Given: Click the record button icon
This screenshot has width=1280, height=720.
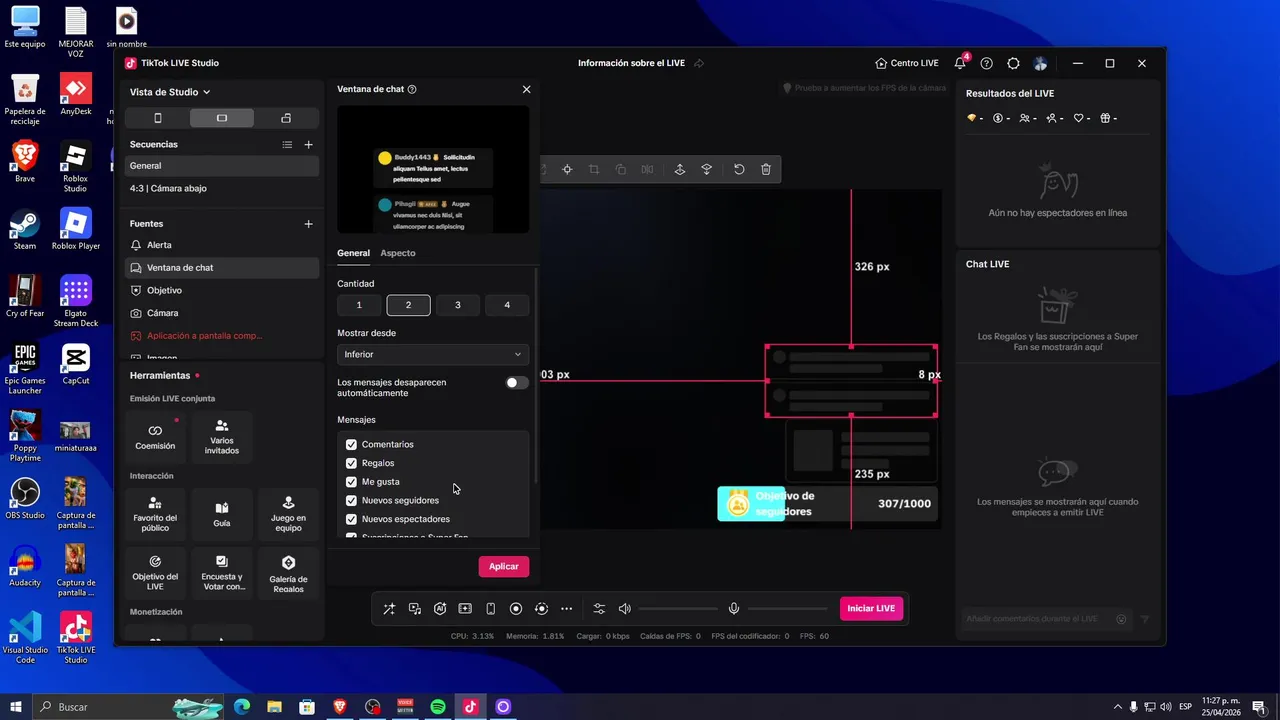Looking at the screenshot, I should pyautogui.click(x=516, y=609).
